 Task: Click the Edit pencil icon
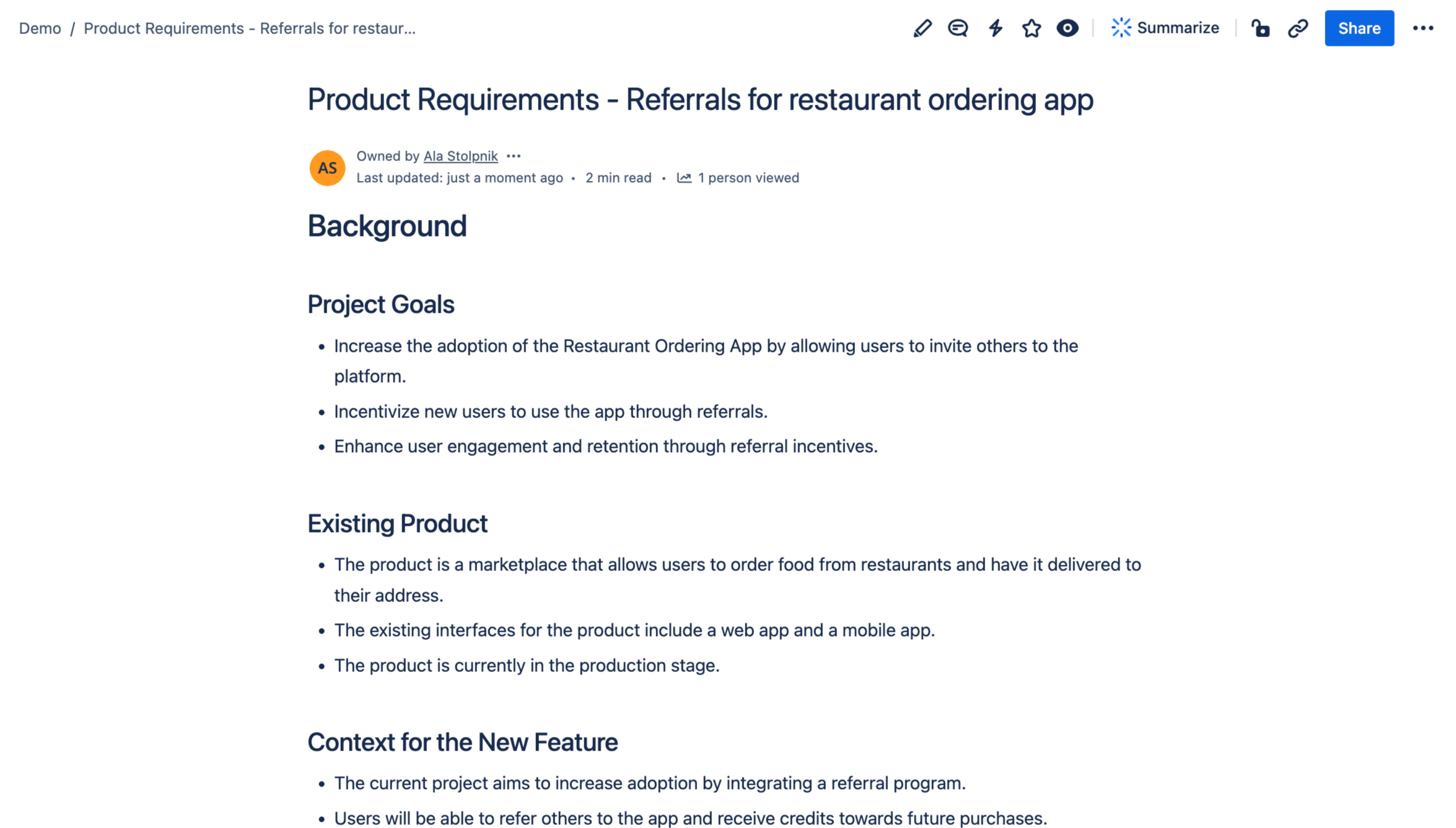click(922, 28)
